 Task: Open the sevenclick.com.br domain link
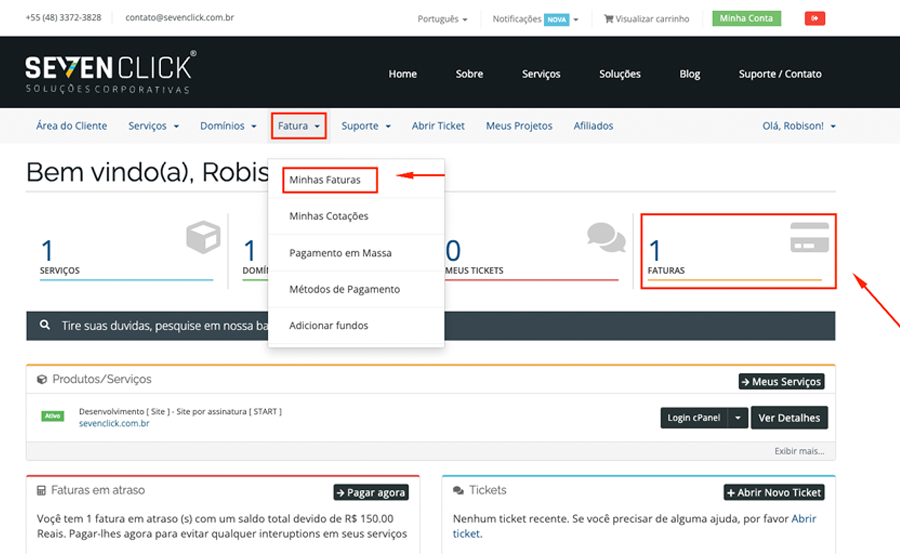[x=114, y=424]
